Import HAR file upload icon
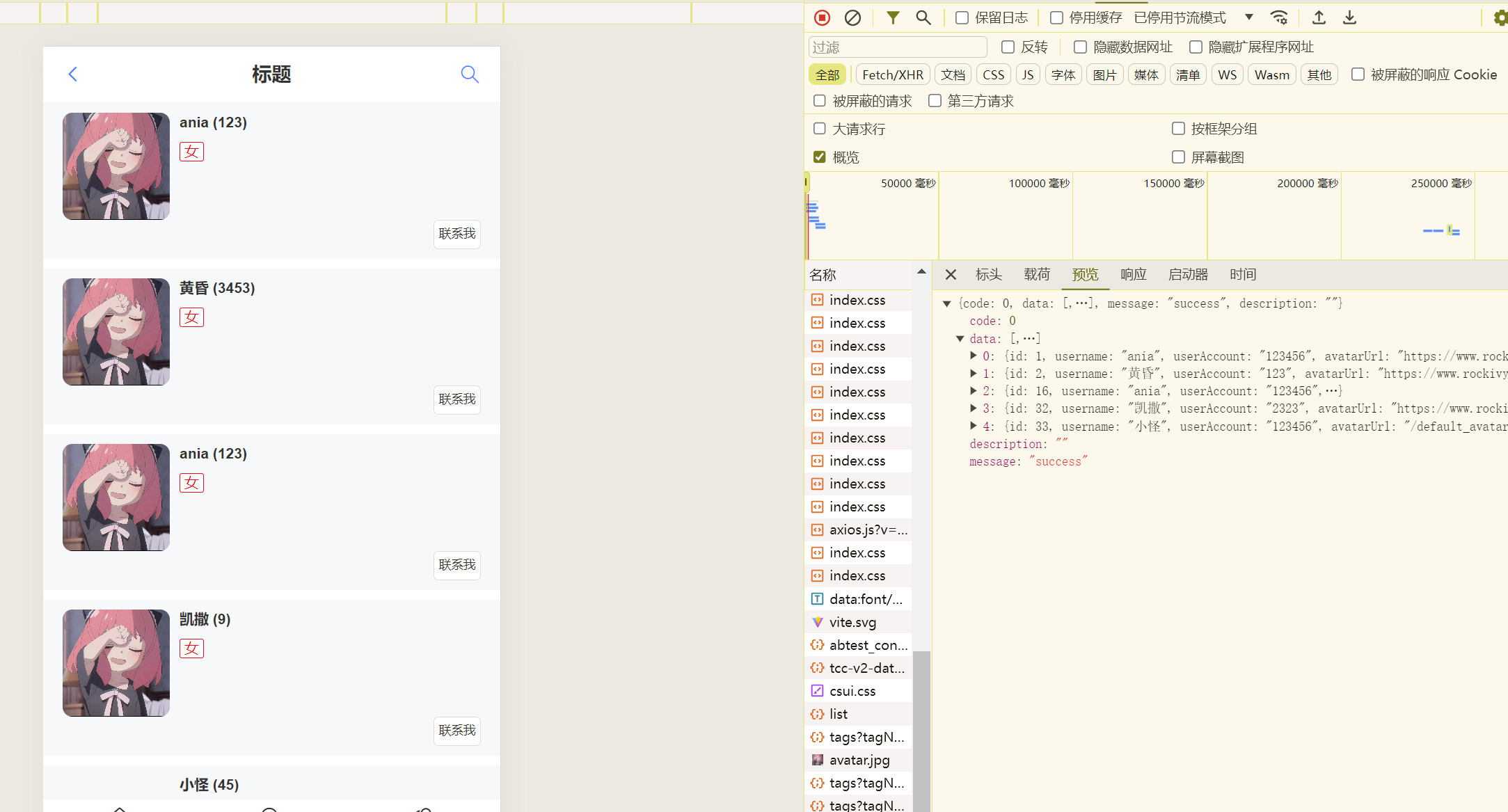The width and height of the screenshot is (1508, 812). [x=1319, y=17]
